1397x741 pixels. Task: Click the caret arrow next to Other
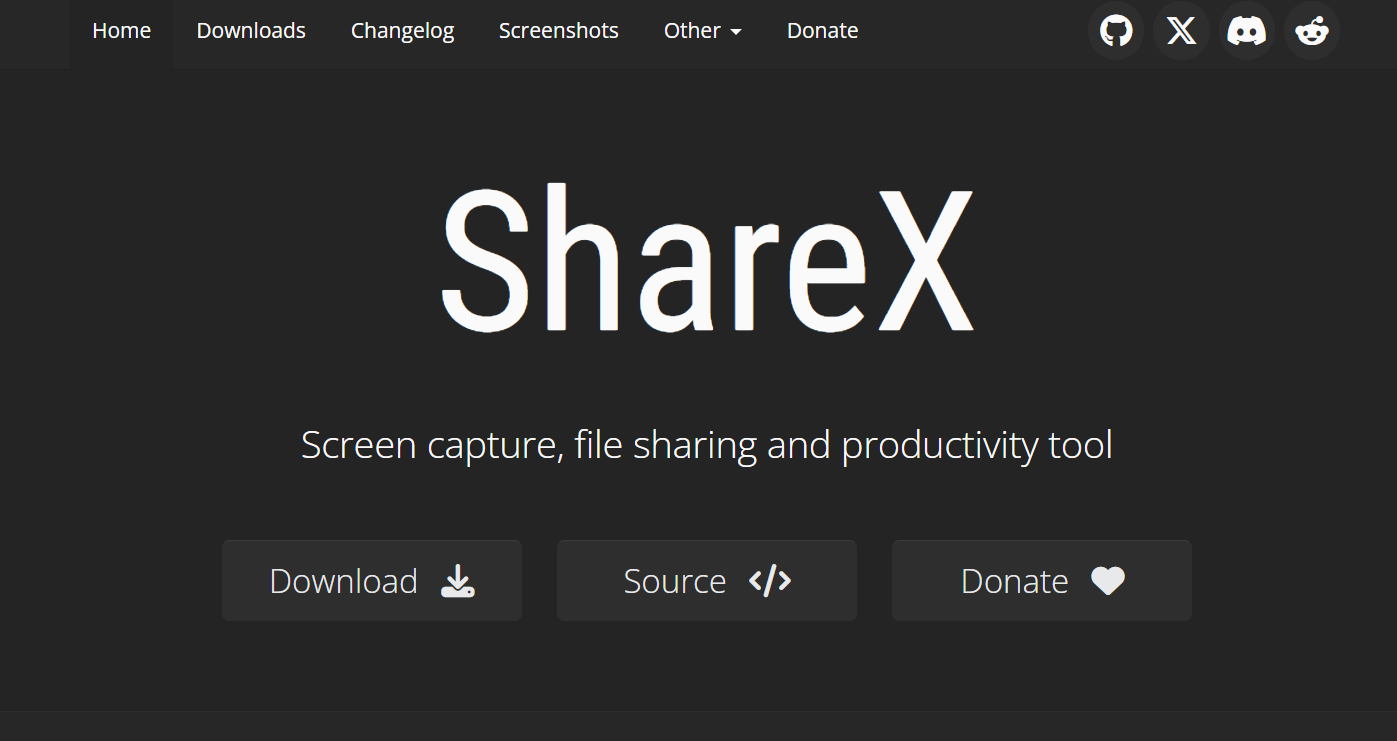[x=736, y=32]
